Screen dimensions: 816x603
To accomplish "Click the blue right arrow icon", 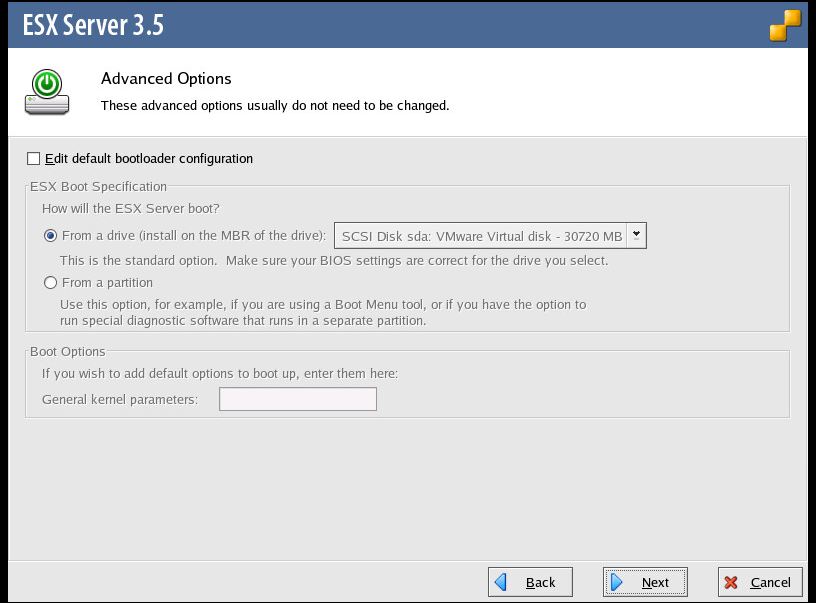I will tap(618, 582).
